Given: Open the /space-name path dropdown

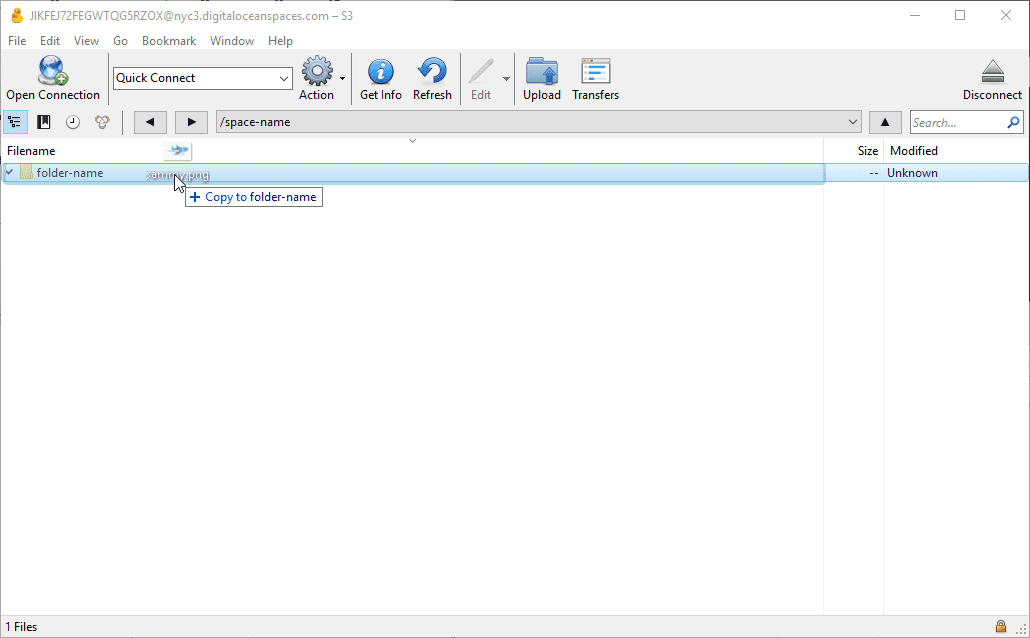Looking at the screenshot, I should [852, 122].
